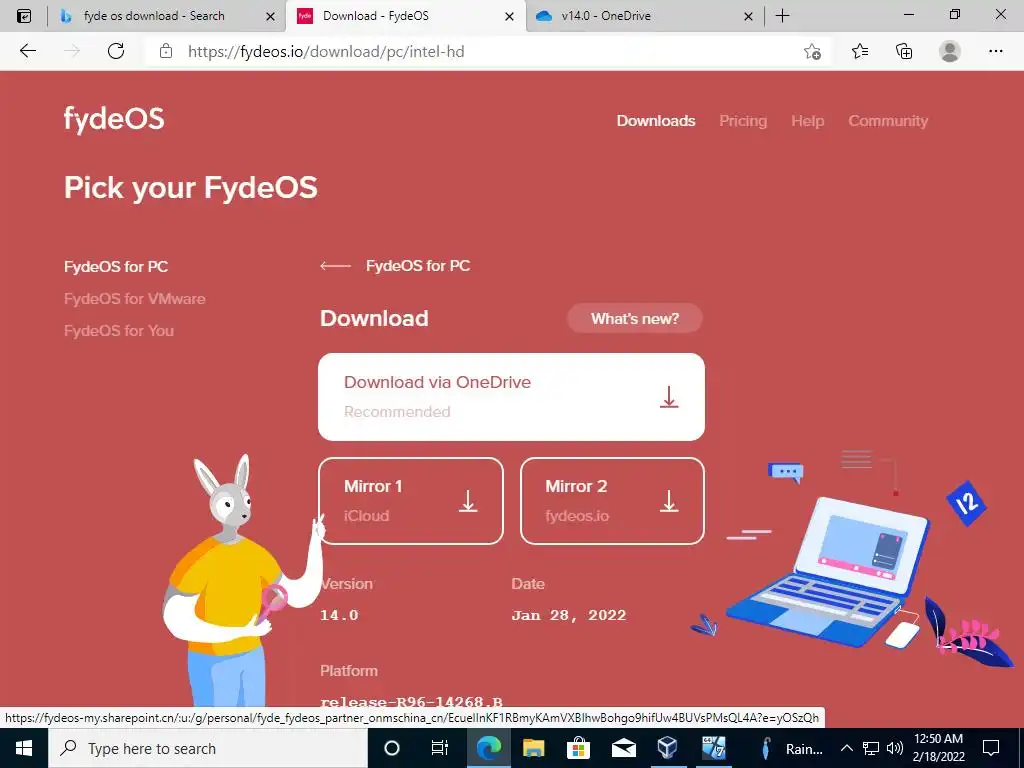Open VirtualBox cube taskbar icon
Image resolution: width=1024 pixels, height=768 pixels.
667,748
